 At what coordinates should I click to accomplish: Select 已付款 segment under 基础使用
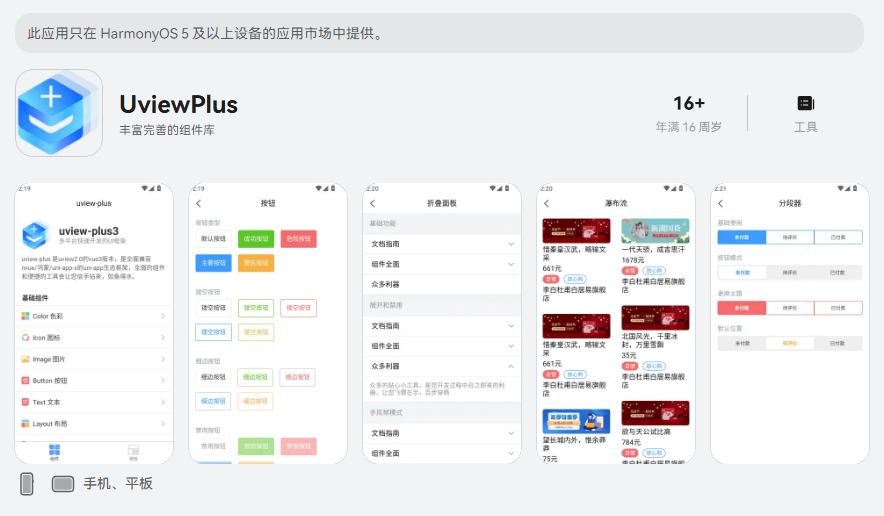(x=837, y=237)
